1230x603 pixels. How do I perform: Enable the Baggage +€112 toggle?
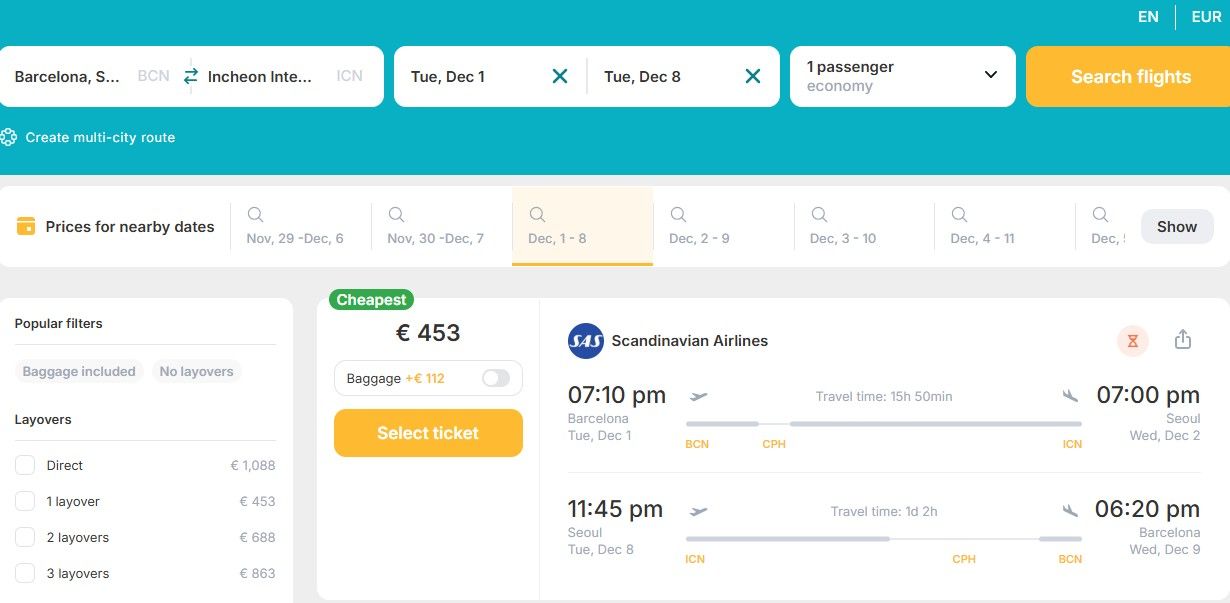pos(494,378)
